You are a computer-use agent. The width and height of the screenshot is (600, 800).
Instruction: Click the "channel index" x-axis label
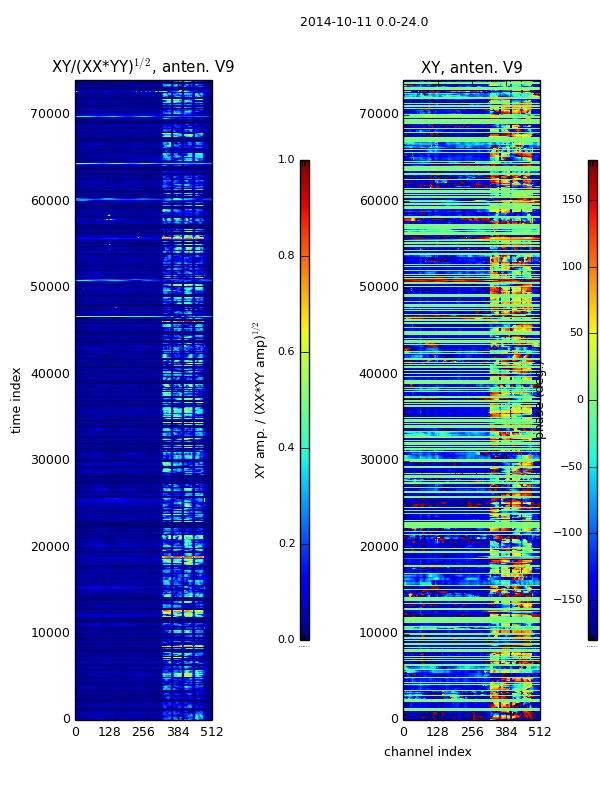pos(427,752)
